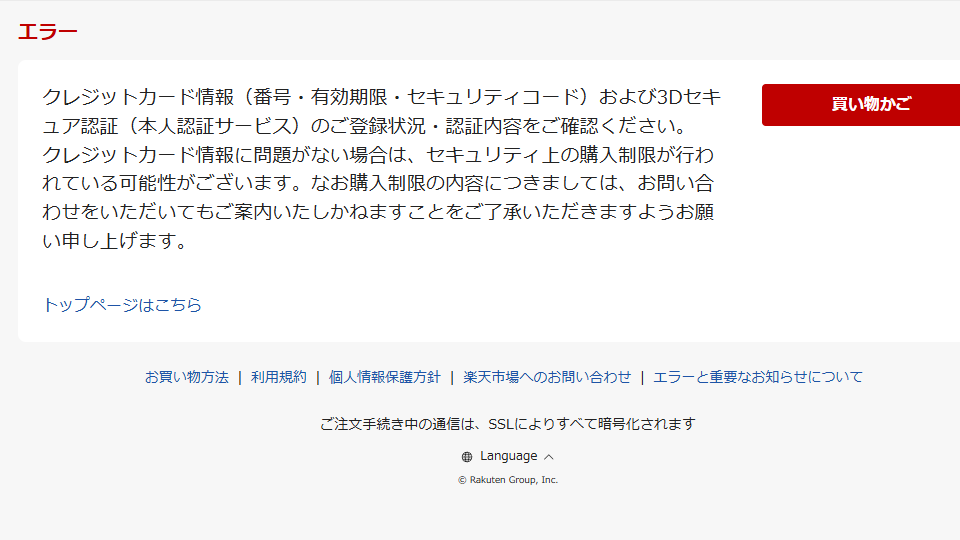Screen dimensions: 960x540
Task: Click the セキュリティコード word in the message
Action: point(493,97)
